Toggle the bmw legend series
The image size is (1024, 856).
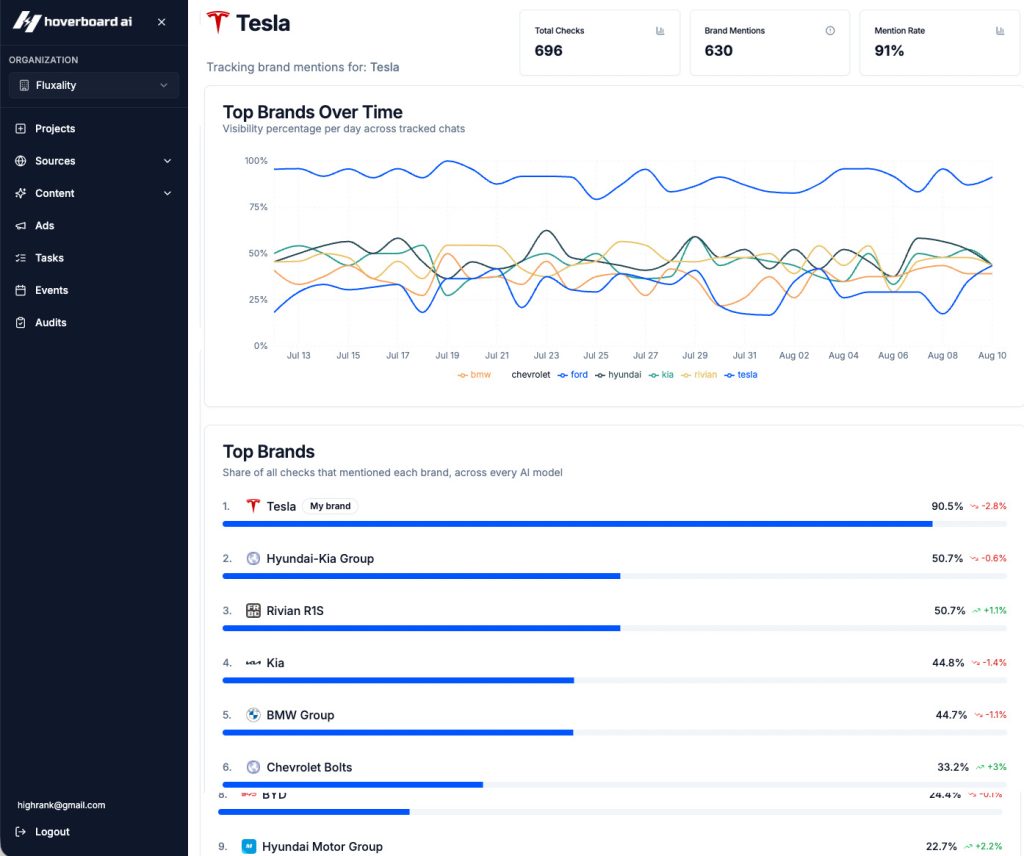[474, 375]
